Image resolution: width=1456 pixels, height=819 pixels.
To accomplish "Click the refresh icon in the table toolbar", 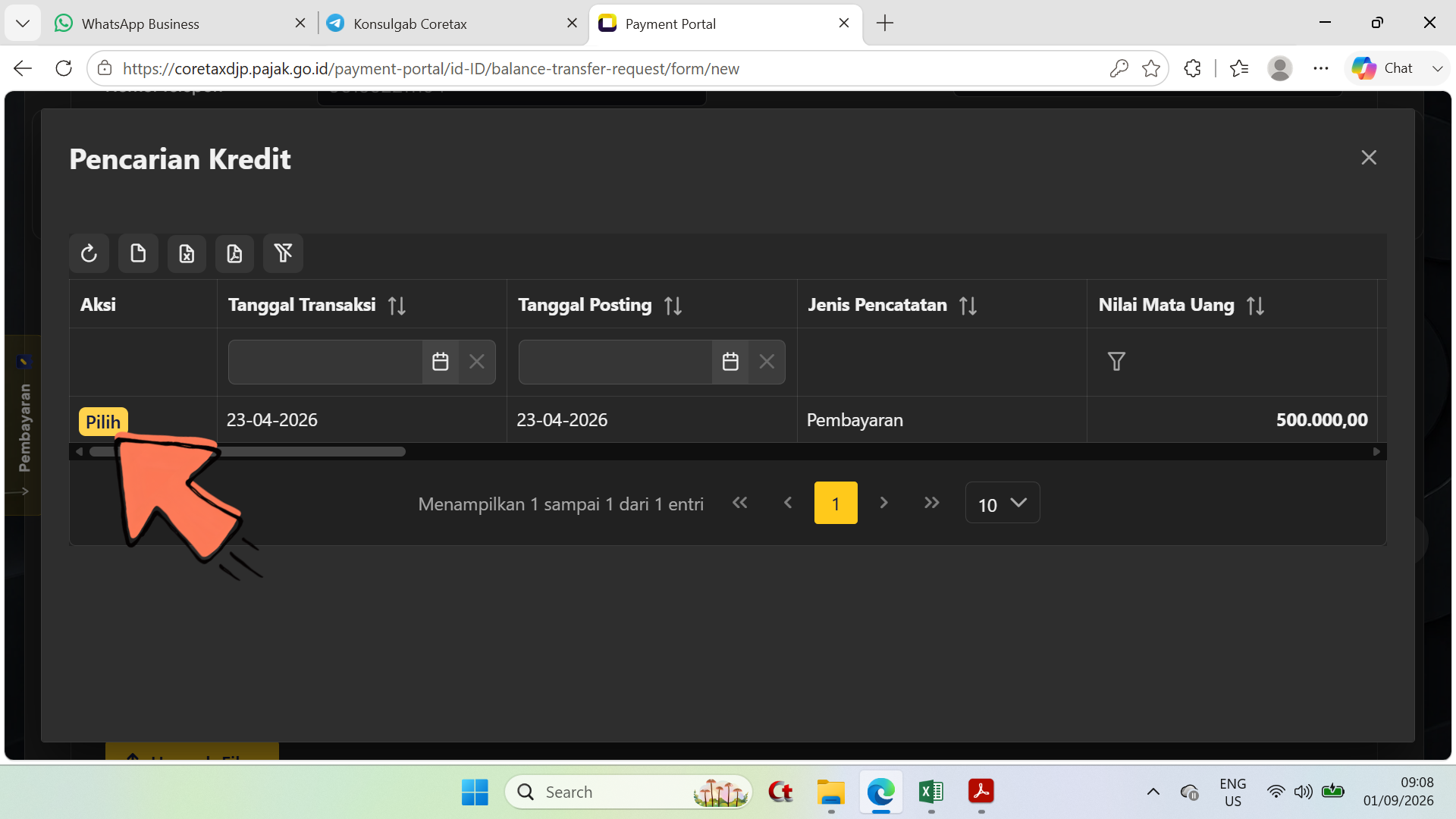I will (x=89, y=253).
